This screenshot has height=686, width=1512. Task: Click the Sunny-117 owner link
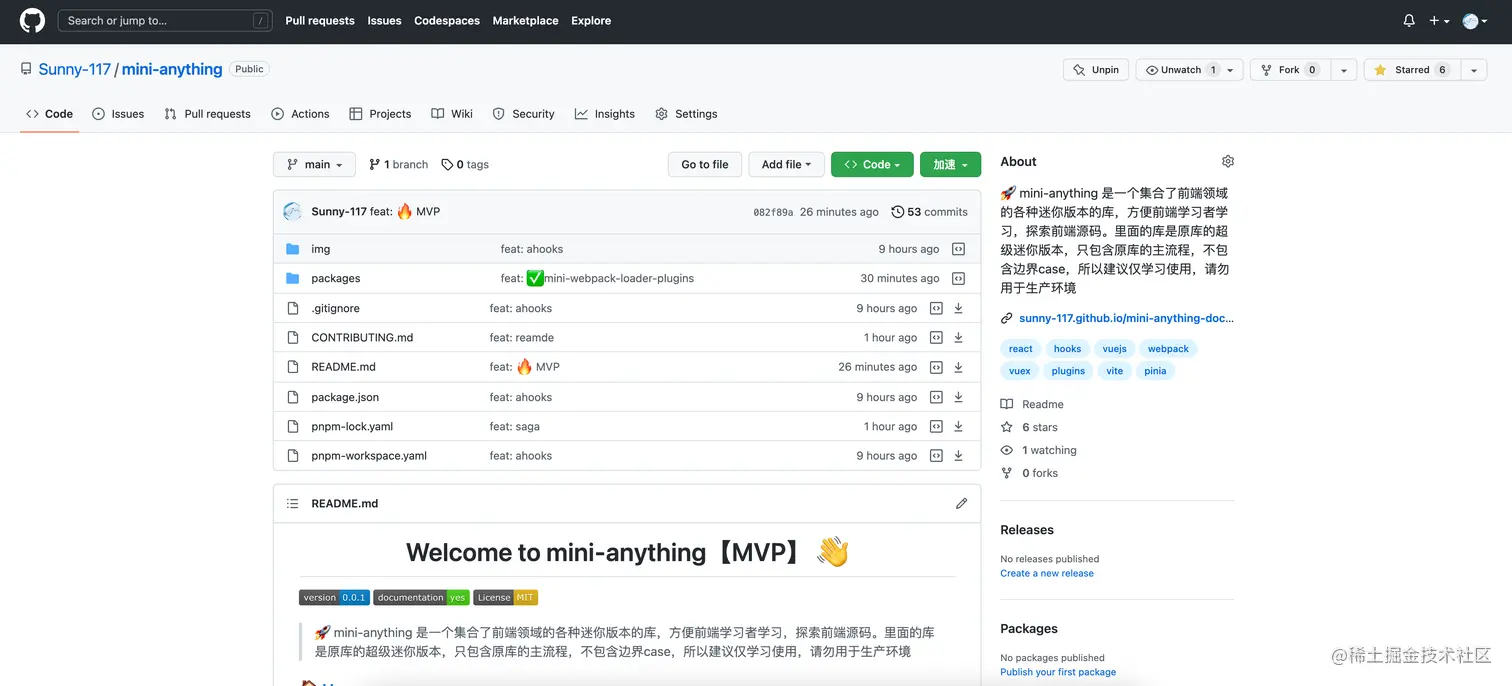tap(74, 69)
